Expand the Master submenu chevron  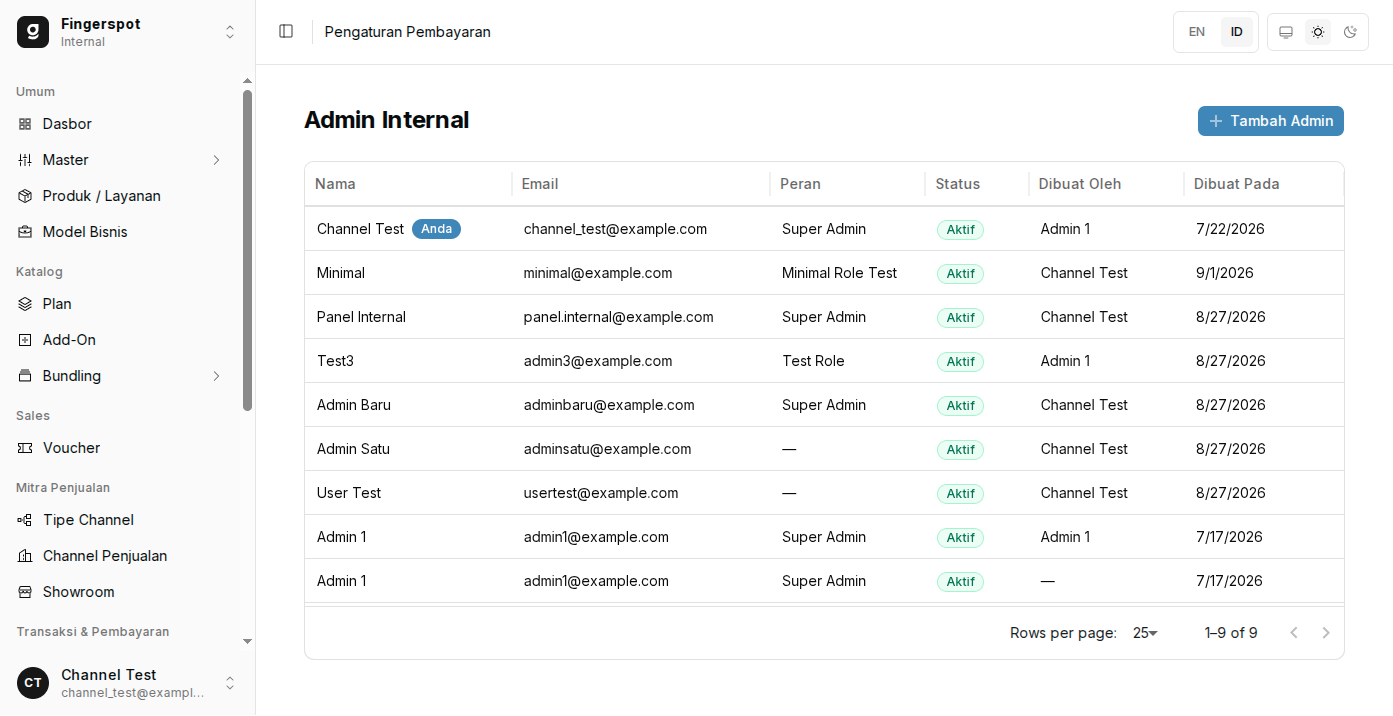tap(216, 160)
